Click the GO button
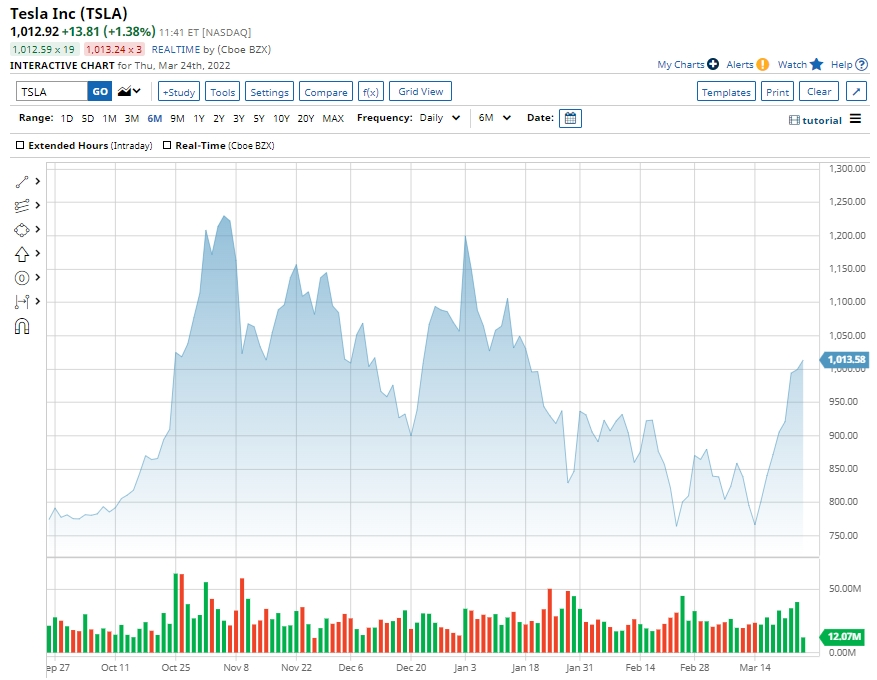The width and height of the screenshot is (877, 680). pyautogui.click(x=100, y=92)
